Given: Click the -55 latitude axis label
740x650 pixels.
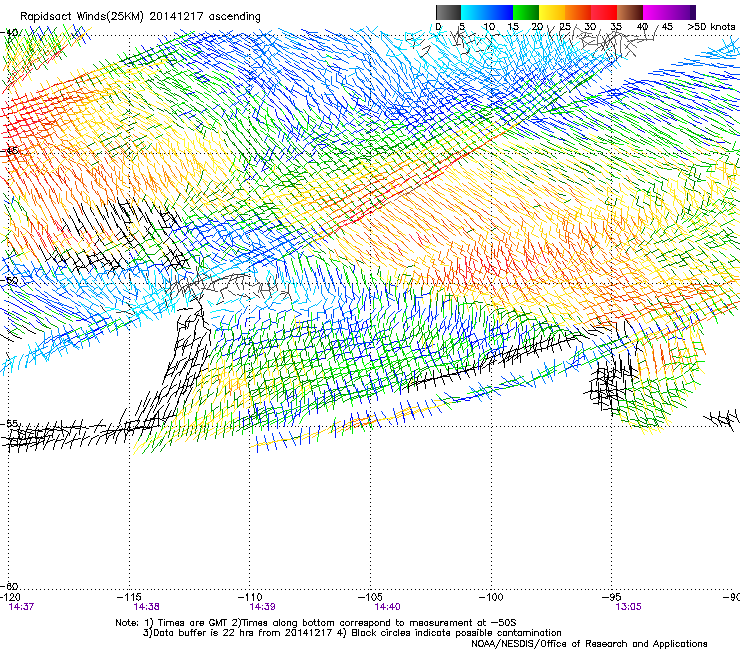Looking at the screenshot, I should pos(10,423).
